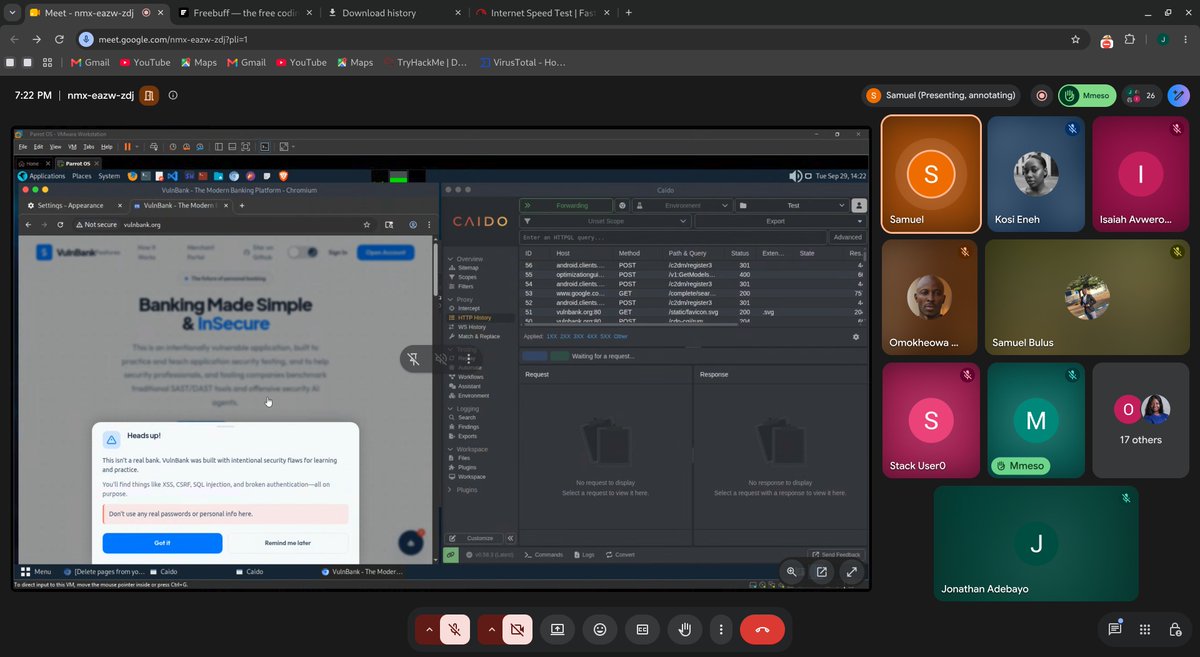Image resolution: width=1200 pixels, height=657 pixels.
Task: Open people panel showing 26 participants
Action: click(1141, 96)
